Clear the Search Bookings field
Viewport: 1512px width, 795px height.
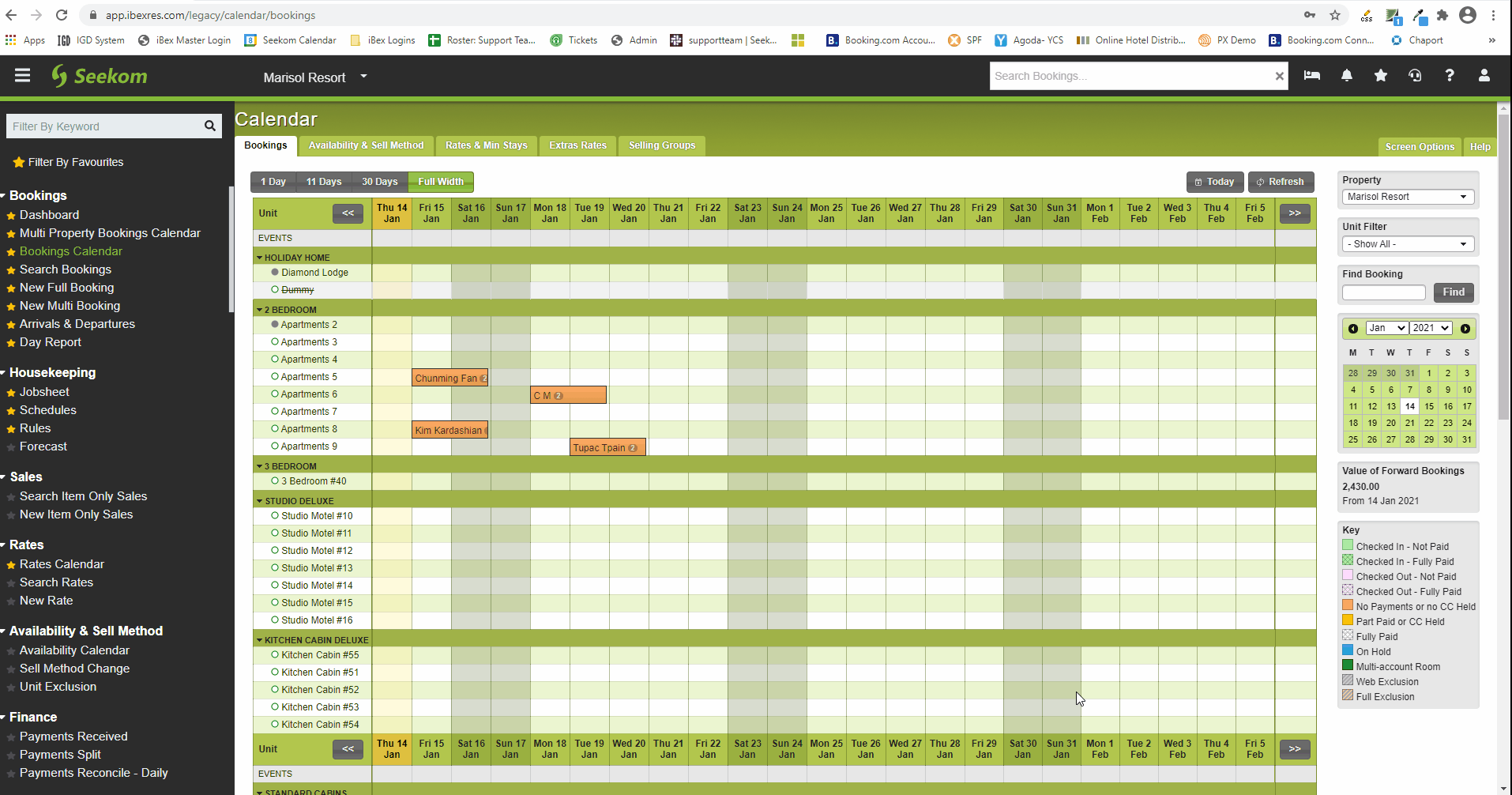[1279, 76]
